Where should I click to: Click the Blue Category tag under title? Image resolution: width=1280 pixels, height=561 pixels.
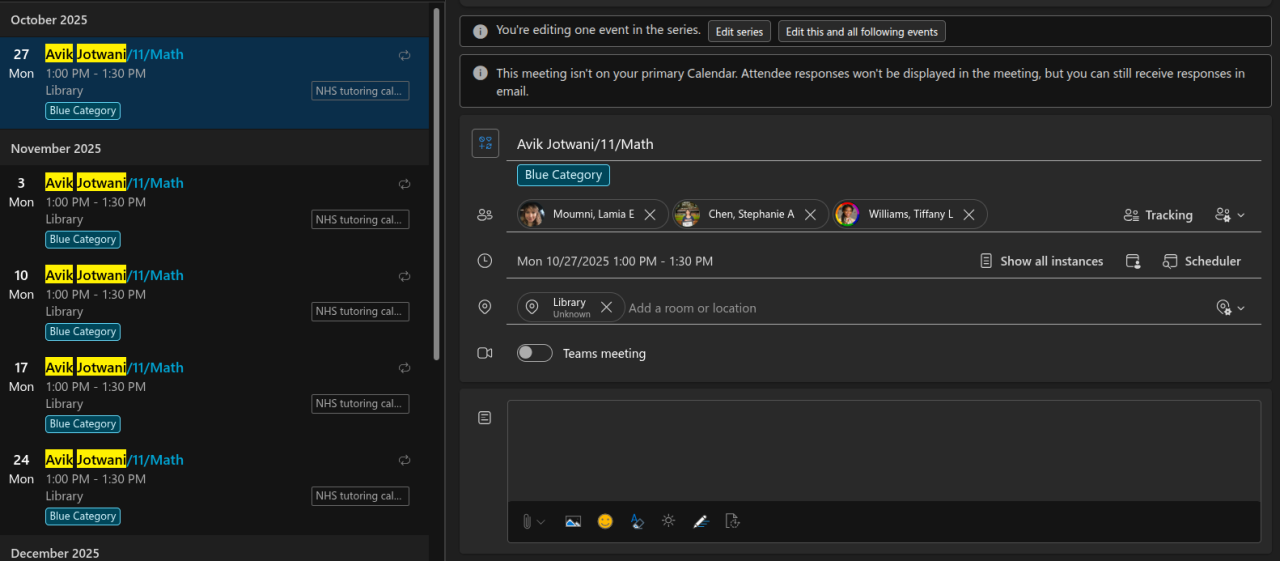click(x=563, y=175)
